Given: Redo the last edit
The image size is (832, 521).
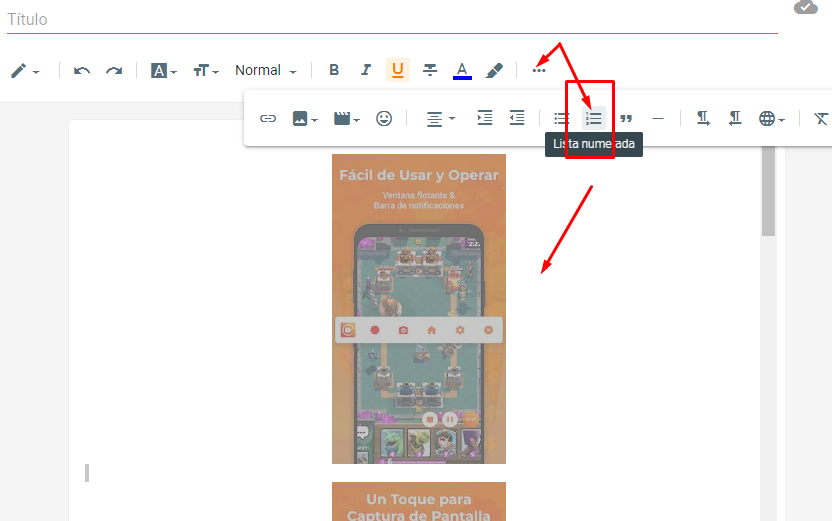Looking at the screenshot, I should [114, 71].
